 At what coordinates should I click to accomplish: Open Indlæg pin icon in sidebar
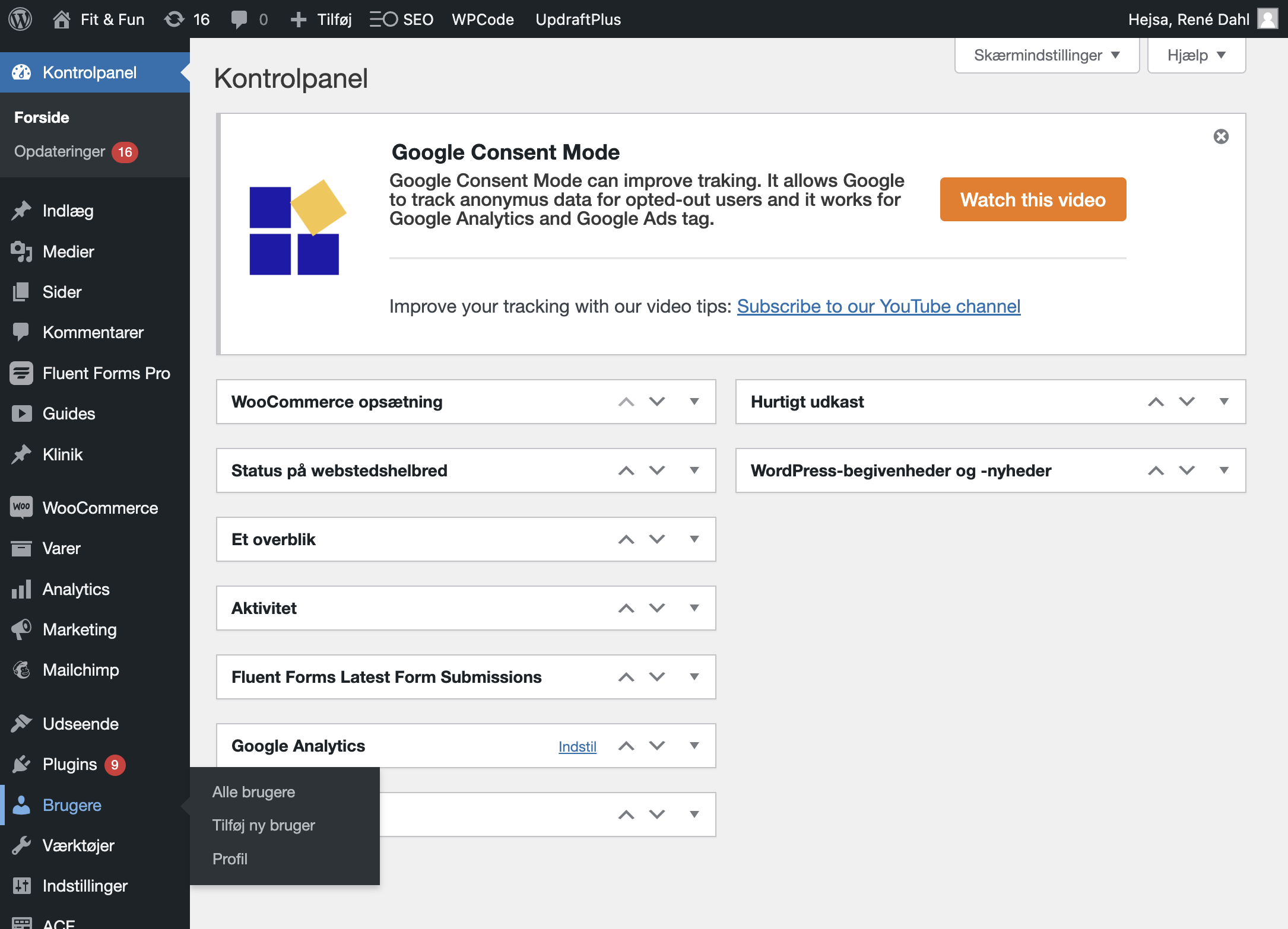point(21,211)
